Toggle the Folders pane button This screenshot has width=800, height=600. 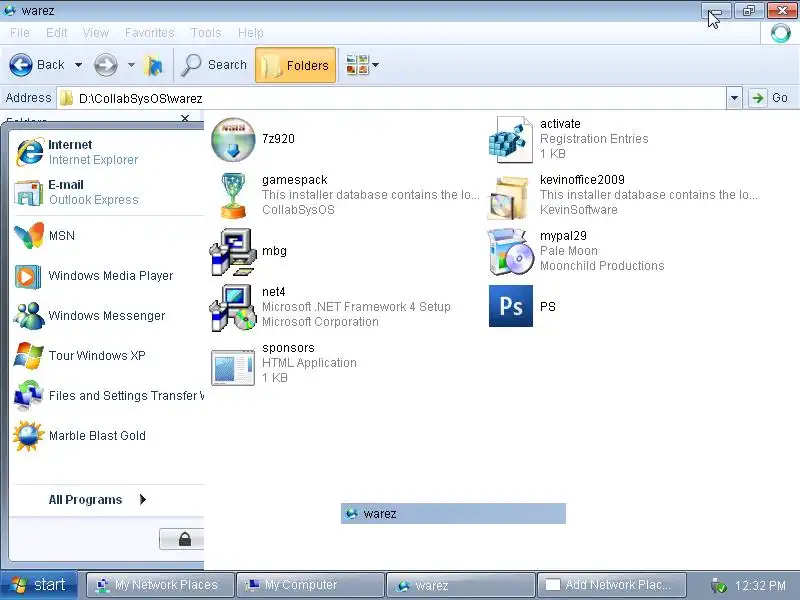point(295,65)
